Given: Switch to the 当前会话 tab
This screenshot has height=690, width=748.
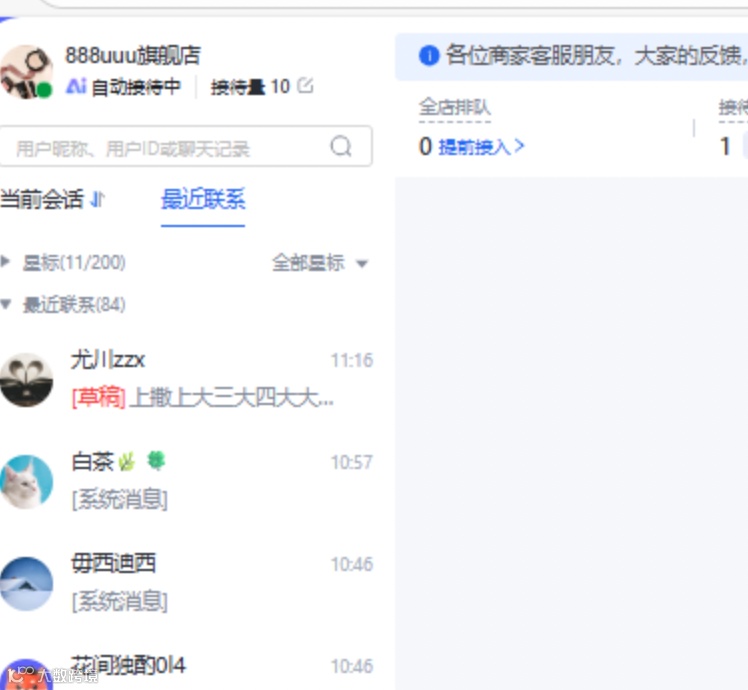Looking at the screenshot, I should tap(42, 199).
